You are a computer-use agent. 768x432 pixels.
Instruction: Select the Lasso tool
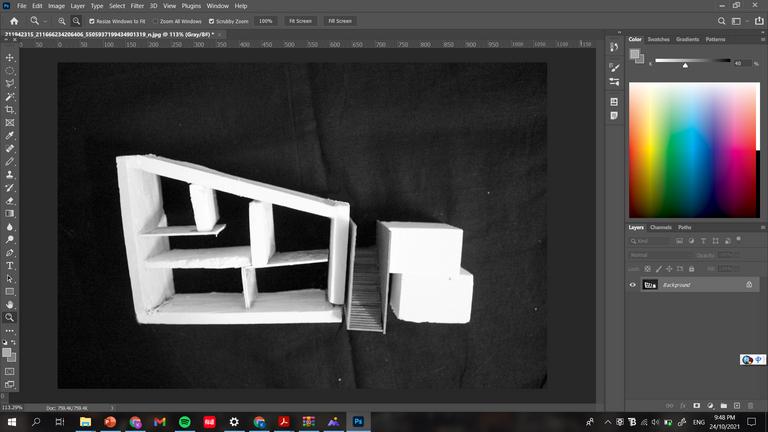click(x=10, y=84)
